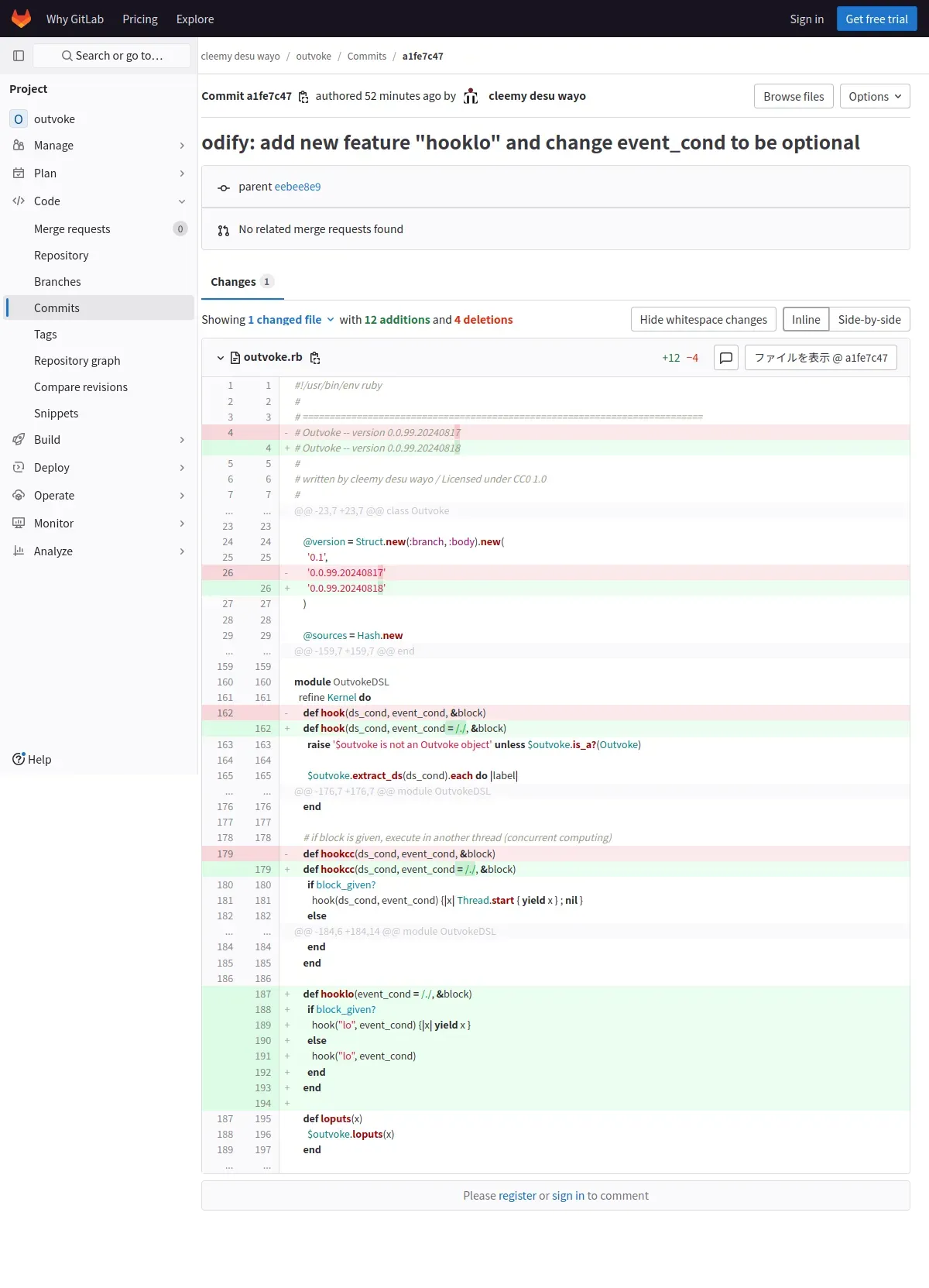929x1288 pixels.
Task: Switch diff view to Side-by-side
Action: tap(869, 320)
